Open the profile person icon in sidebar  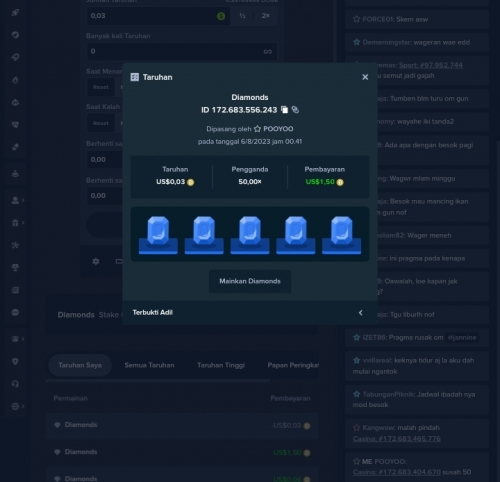(x=15, y=200)
